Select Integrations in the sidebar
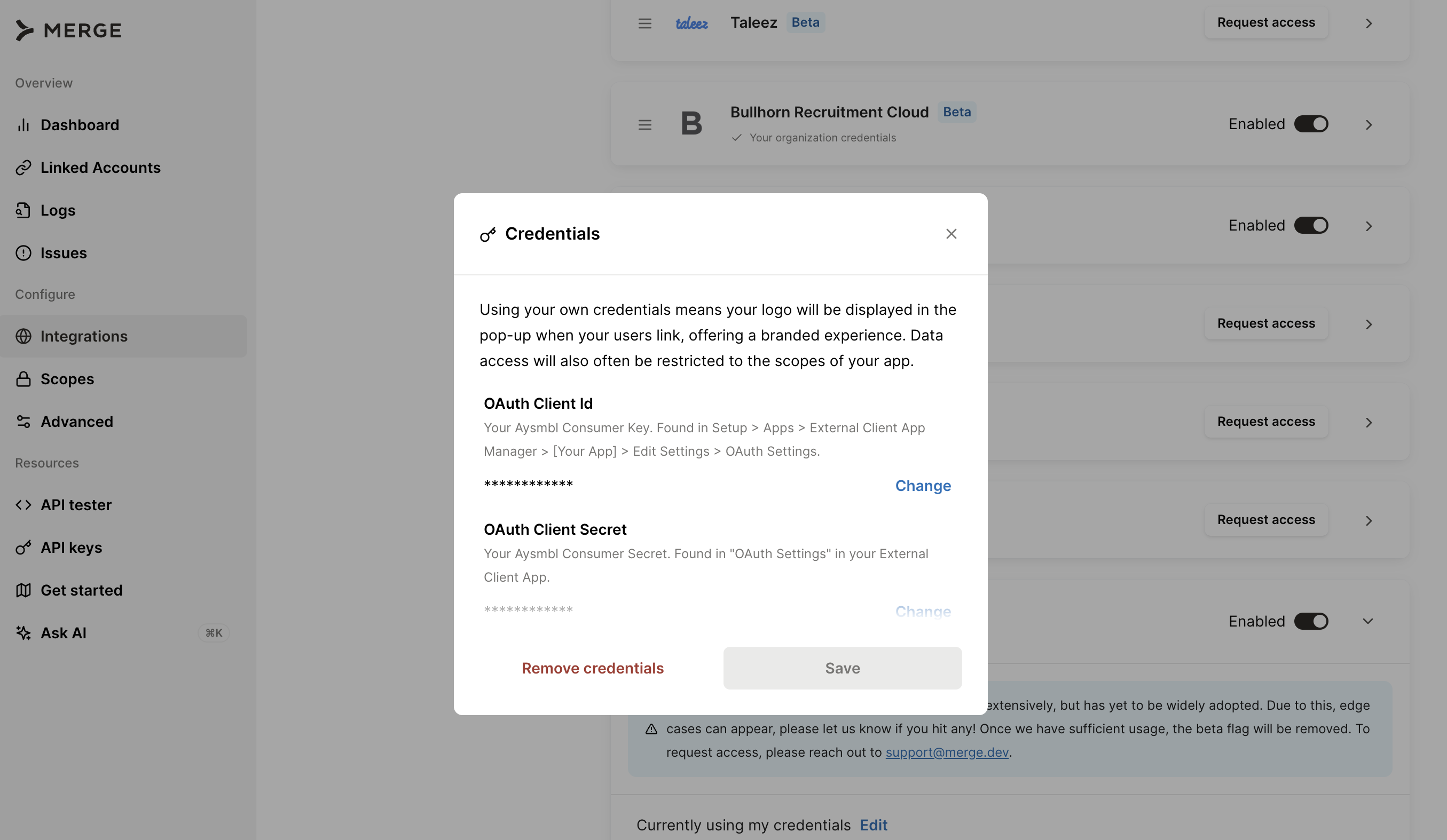1447x840 pixels. pos(123,336)
